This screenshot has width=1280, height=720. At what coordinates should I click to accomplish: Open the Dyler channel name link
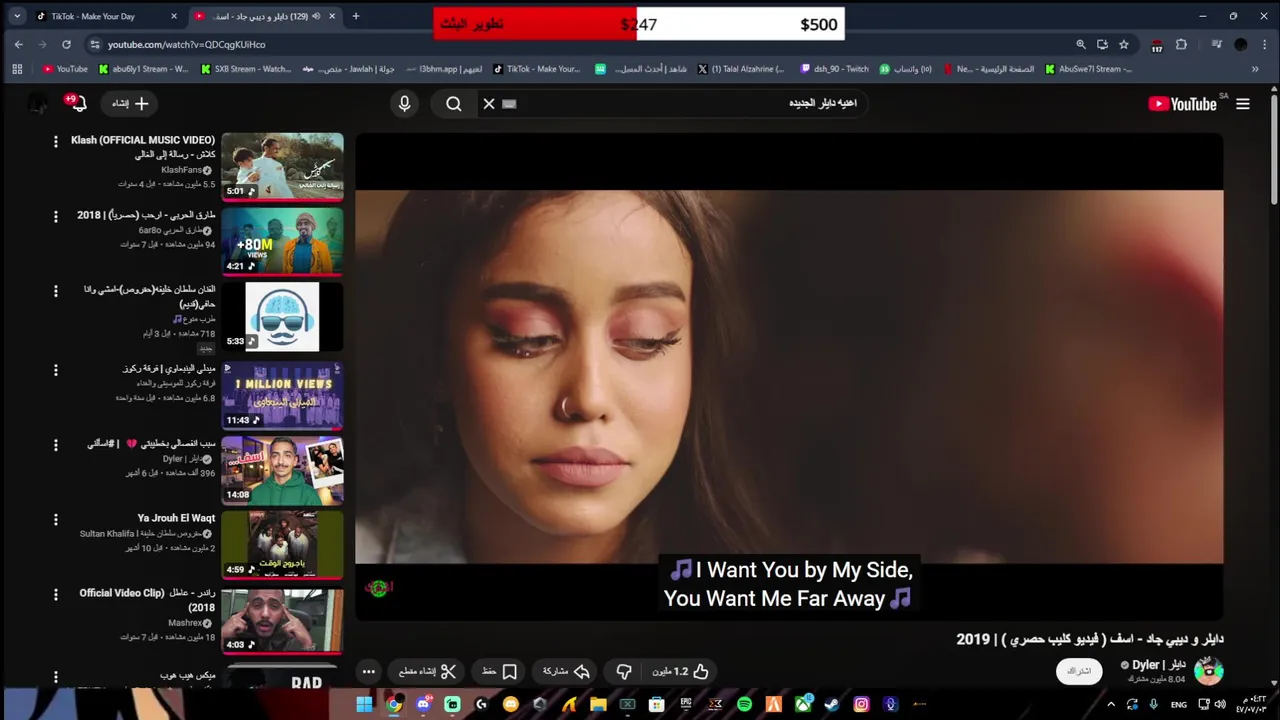[x=1158, y=665]
